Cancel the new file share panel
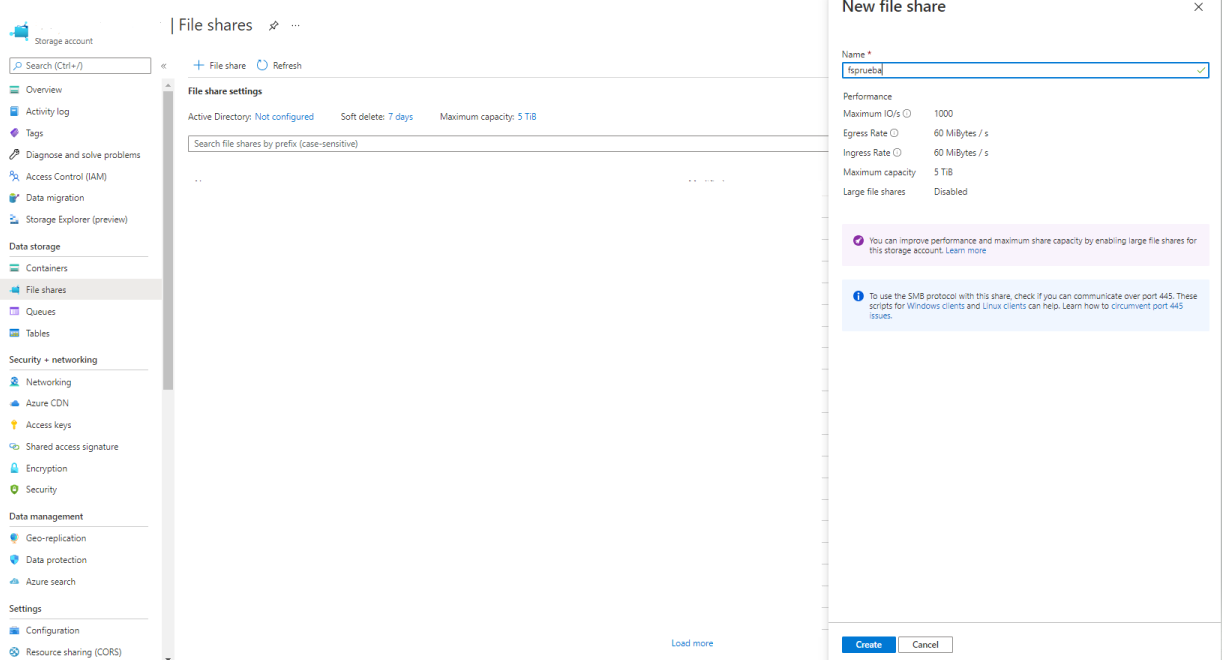This screenshot has height=660, width=1222. (925, 645)
